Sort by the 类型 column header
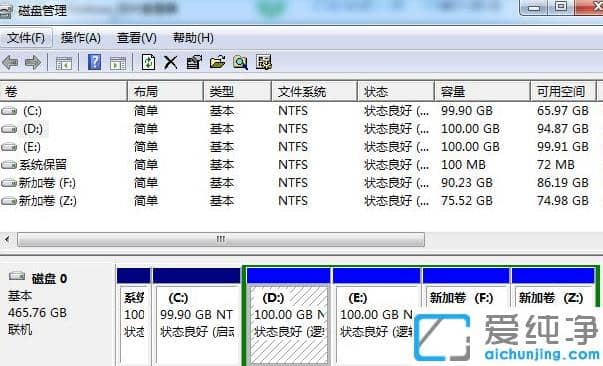Image resolution: width=603 pixels, height=366 pixels. [237, 92]
